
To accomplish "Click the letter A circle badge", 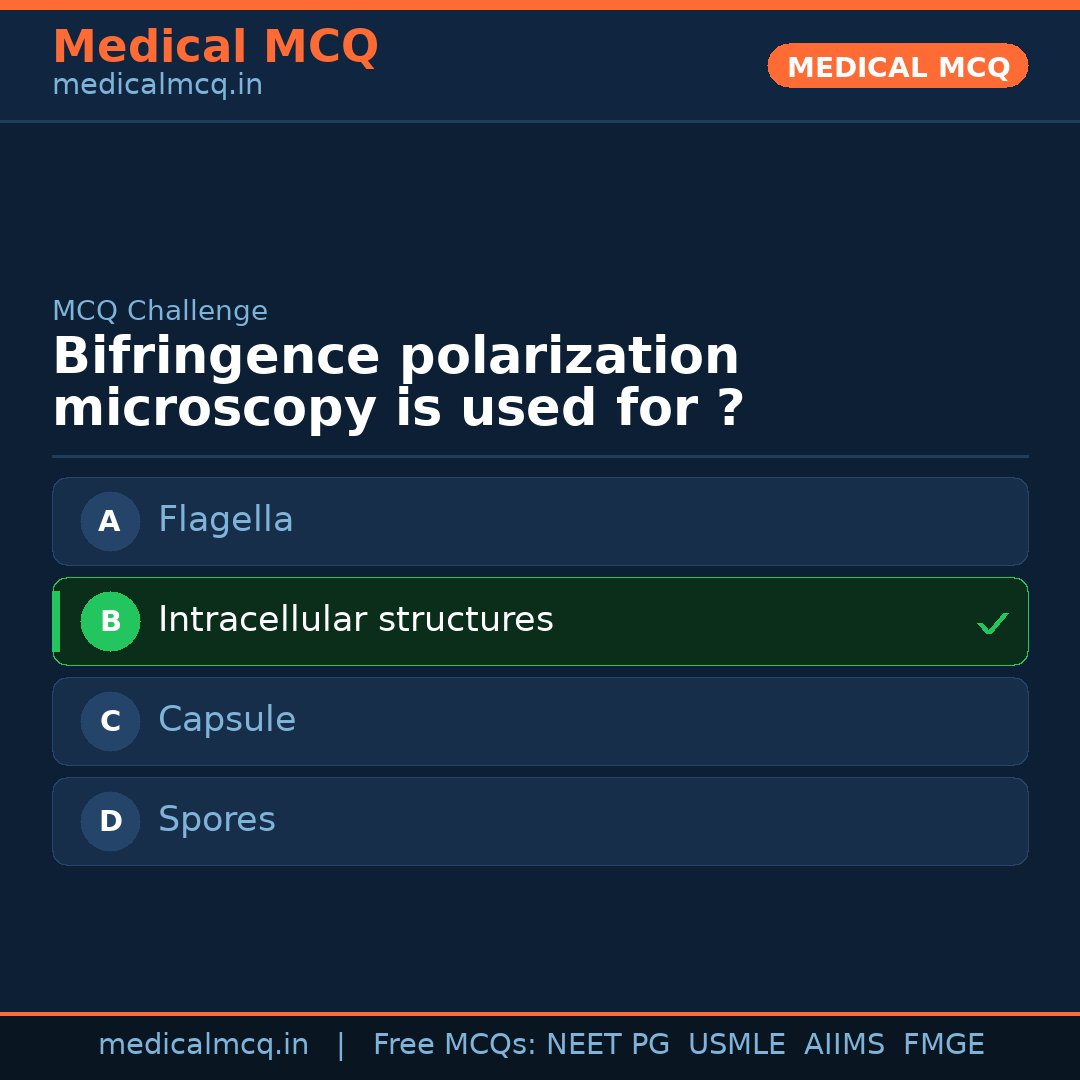I will click(x=110, y=521).
